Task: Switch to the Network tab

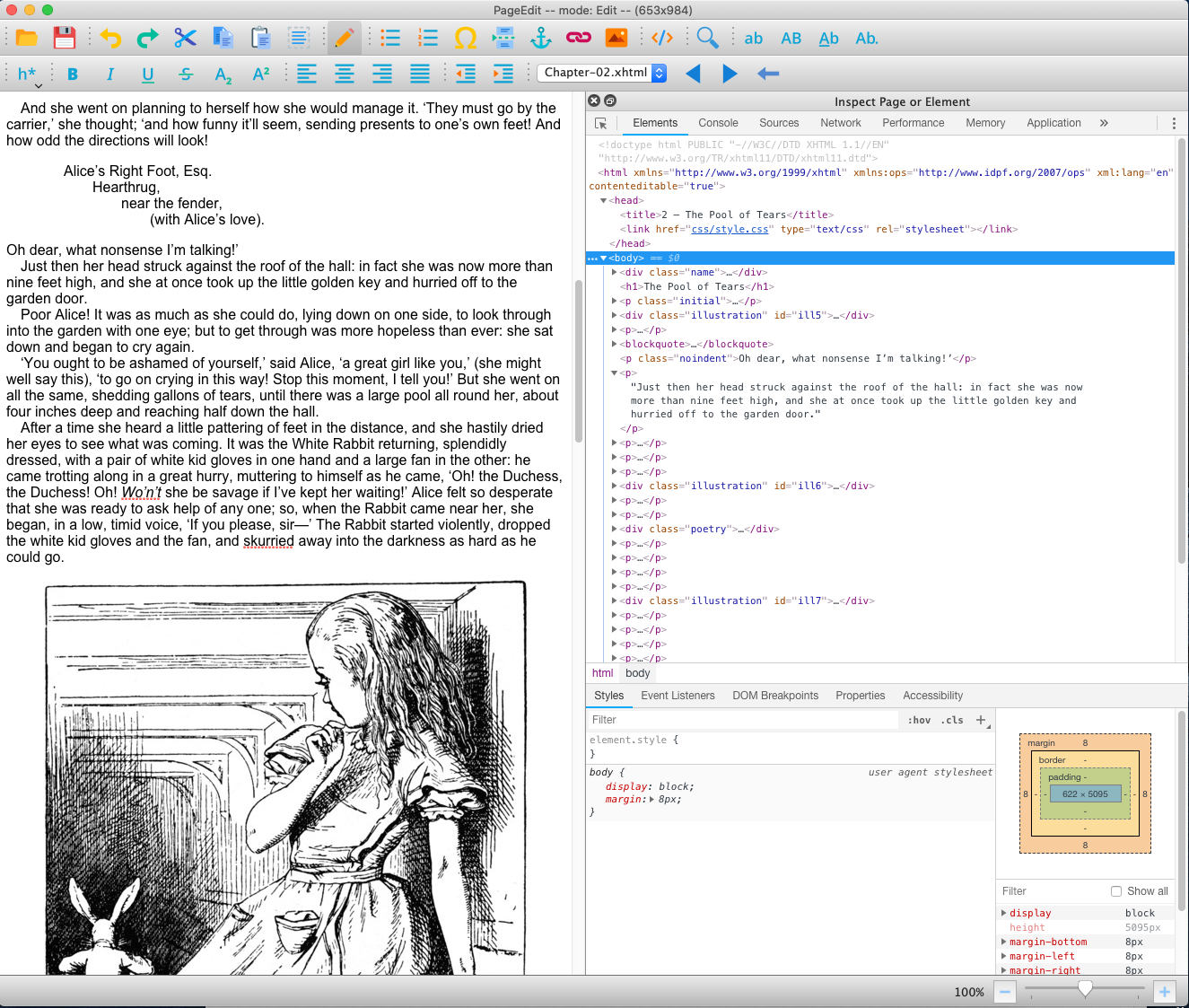Action: 840,123
